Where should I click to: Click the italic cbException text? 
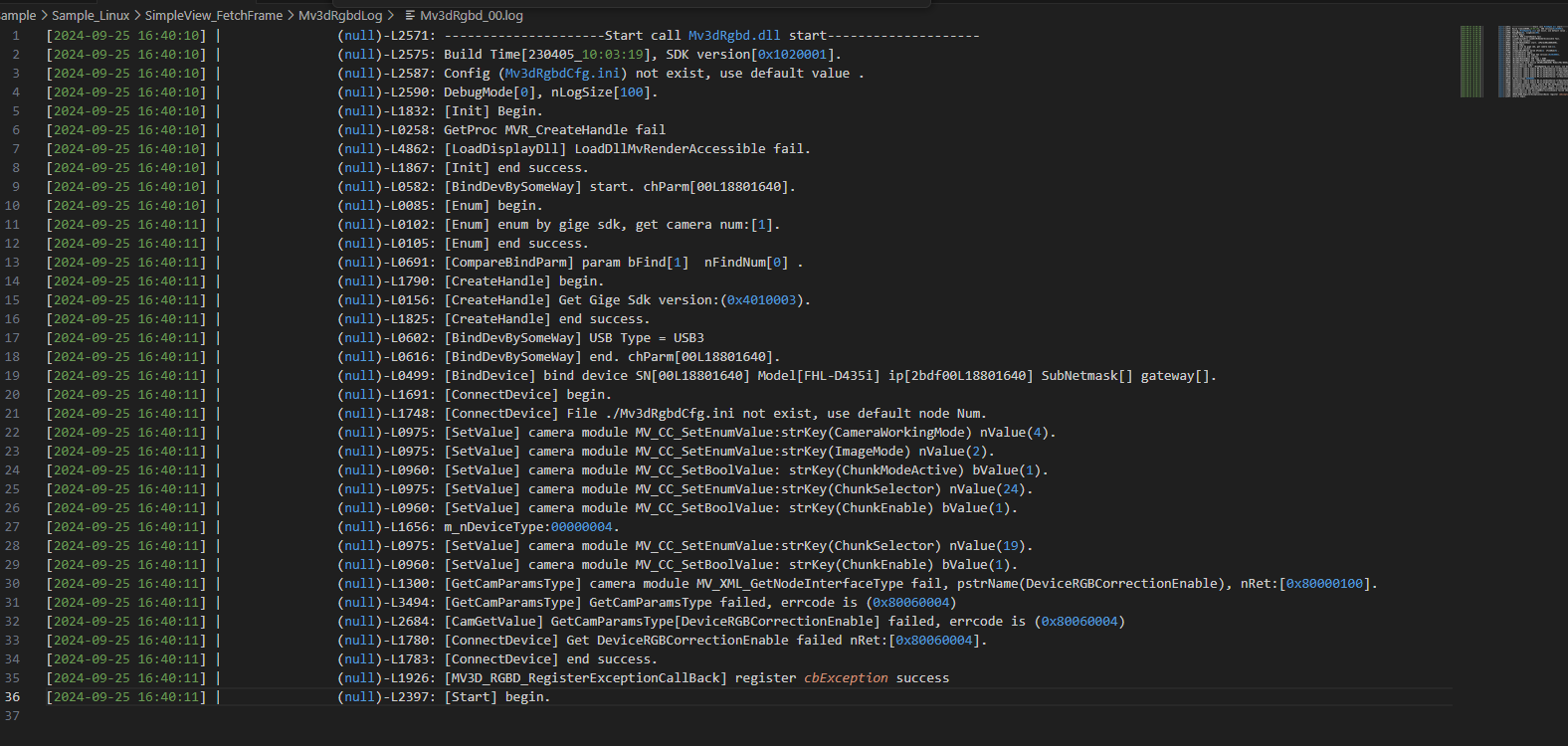coord(846,678)
